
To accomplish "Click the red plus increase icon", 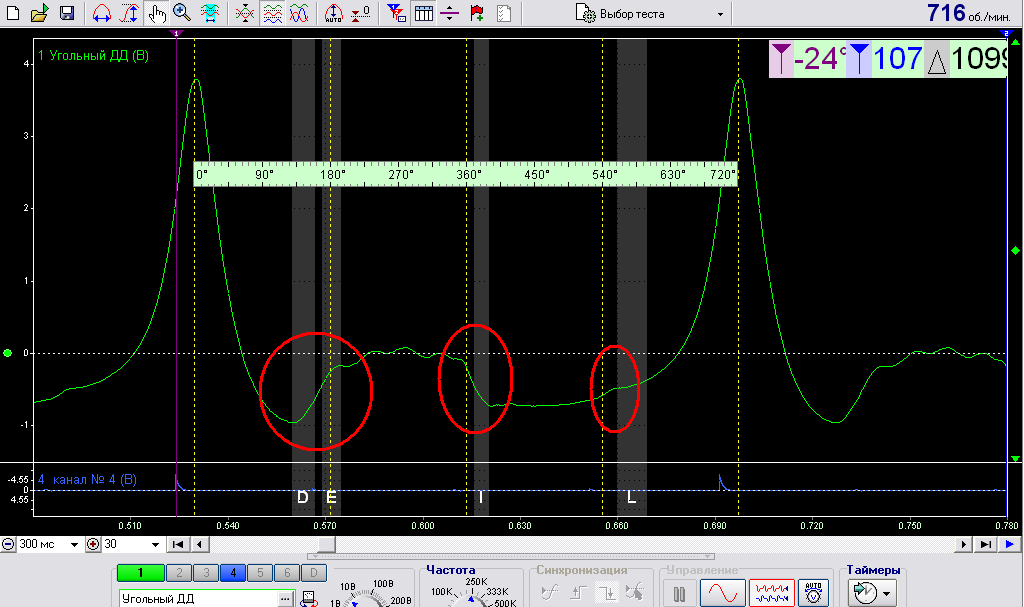I will pyautogui.click(x=93, y=544).
